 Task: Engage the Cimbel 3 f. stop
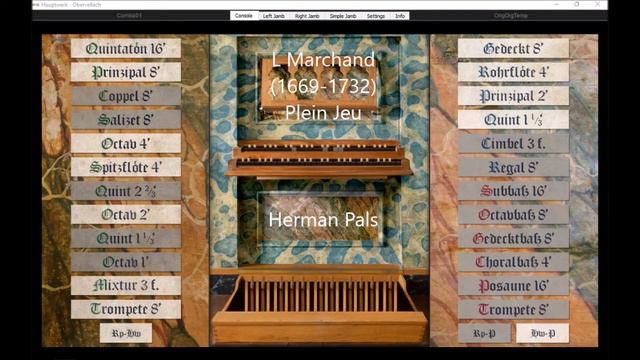click(x=513, y=143)
